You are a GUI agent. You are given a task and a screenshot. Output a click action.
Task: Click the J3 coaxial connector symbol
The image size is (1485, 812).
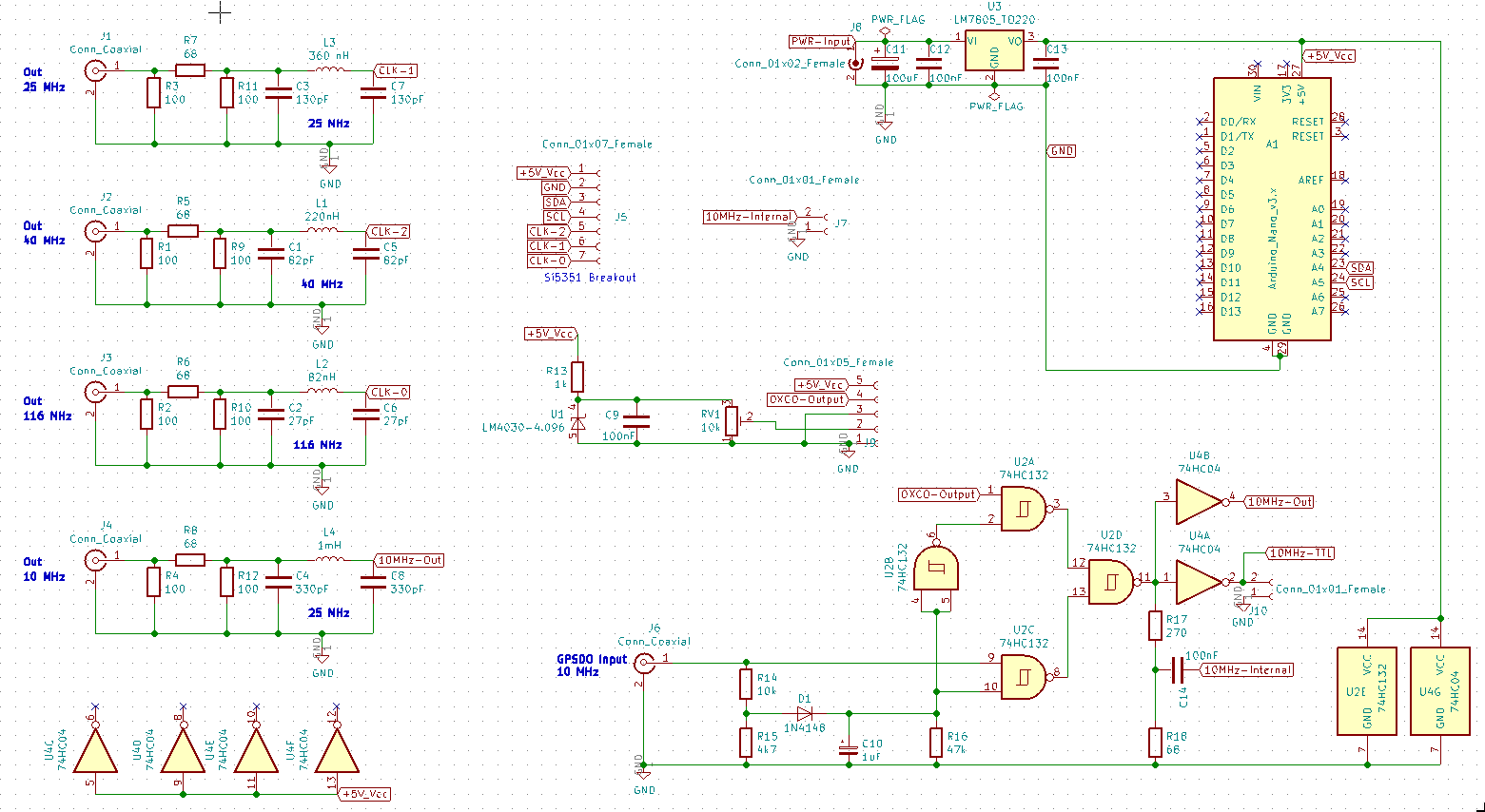[x=96, y=392]
